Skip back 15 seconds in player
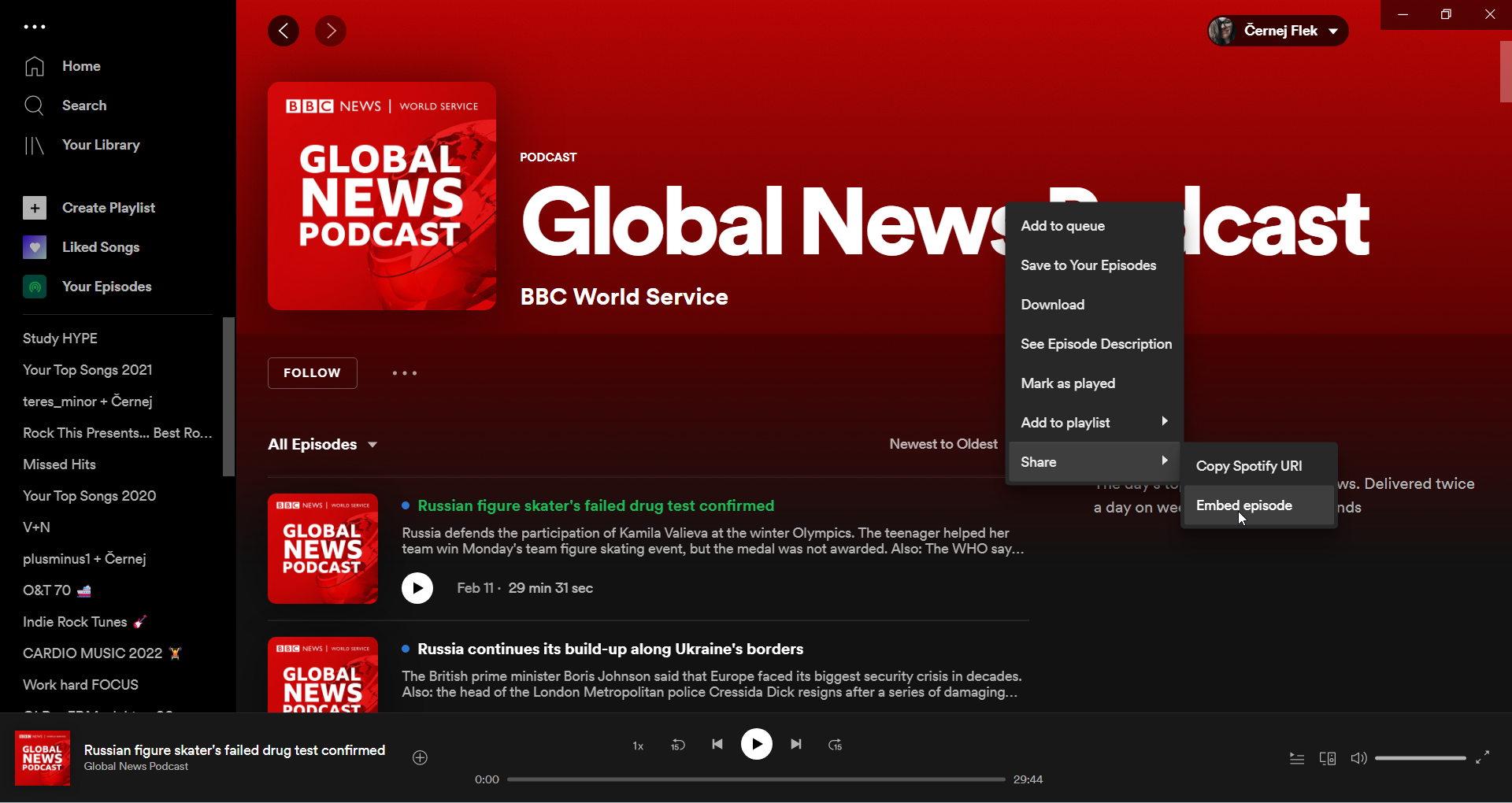Viewport: 1512px width, 803px height. 677,745
